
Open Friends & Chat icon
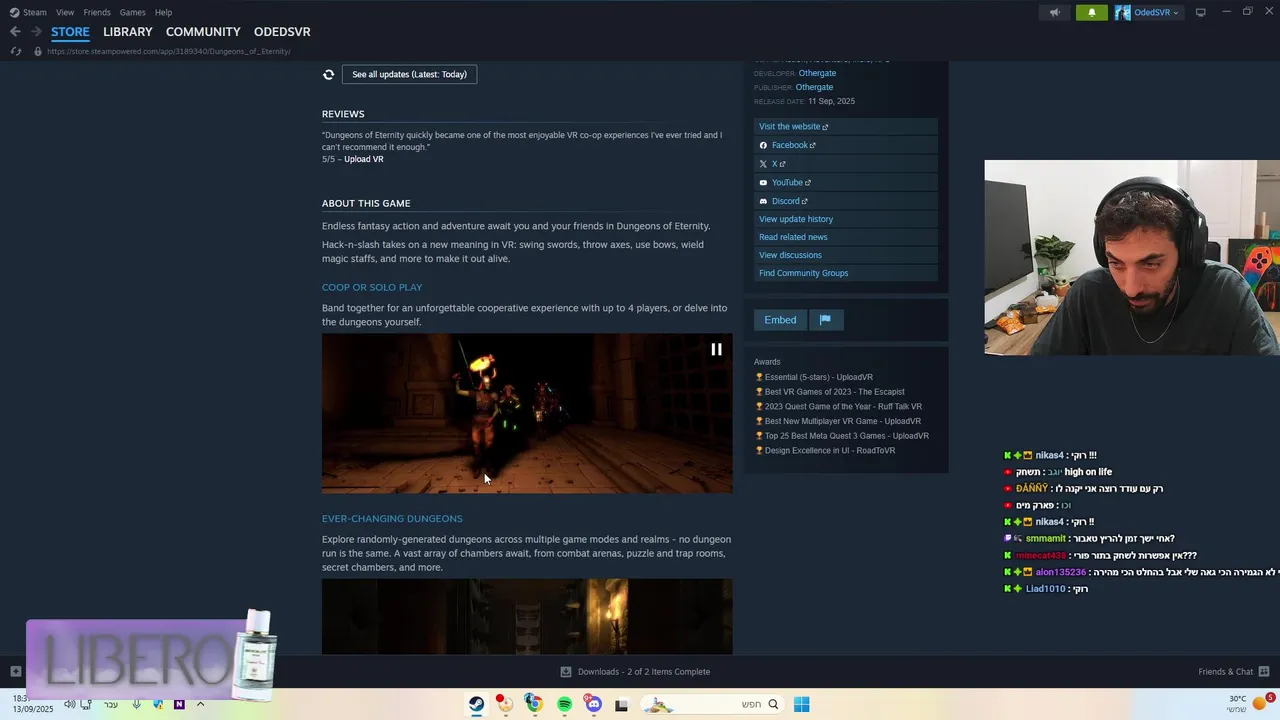click(x=1264, y=672)
